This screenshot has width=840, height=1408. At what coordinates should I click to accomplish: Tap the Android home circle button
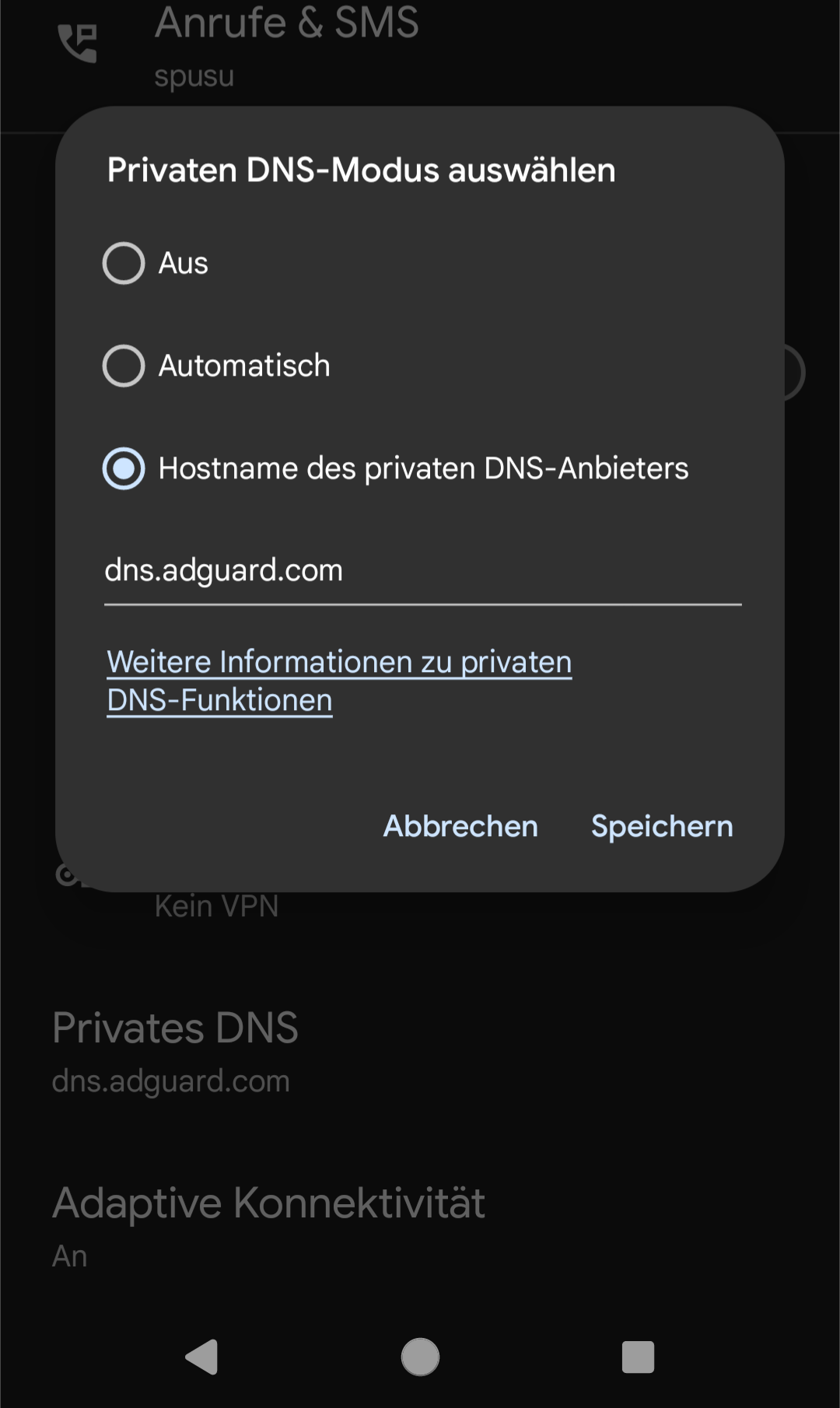(420, 1357)
